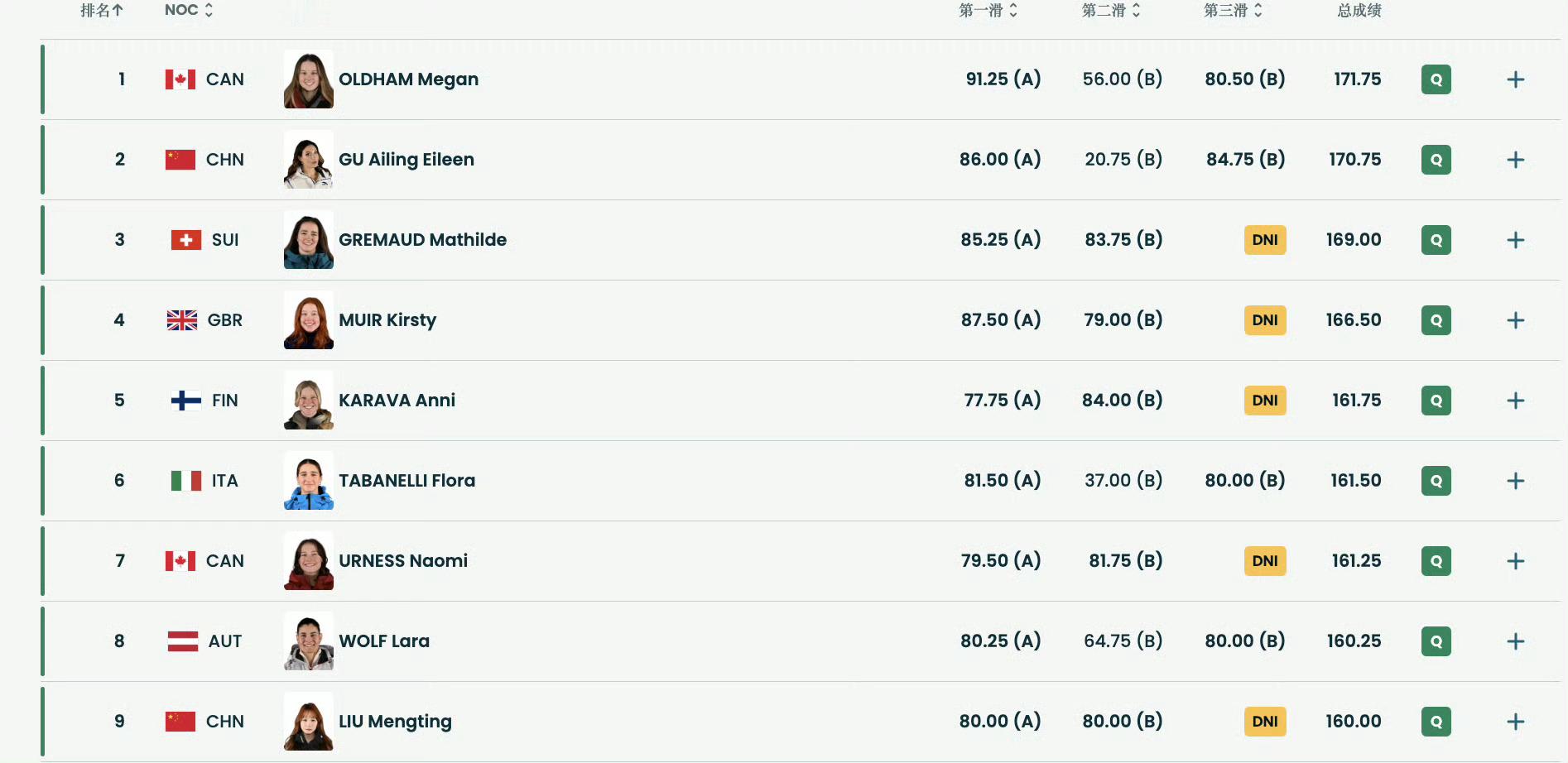Expand URNESS Naomi row details
1568x763 pixels.
coord(1515,561)
